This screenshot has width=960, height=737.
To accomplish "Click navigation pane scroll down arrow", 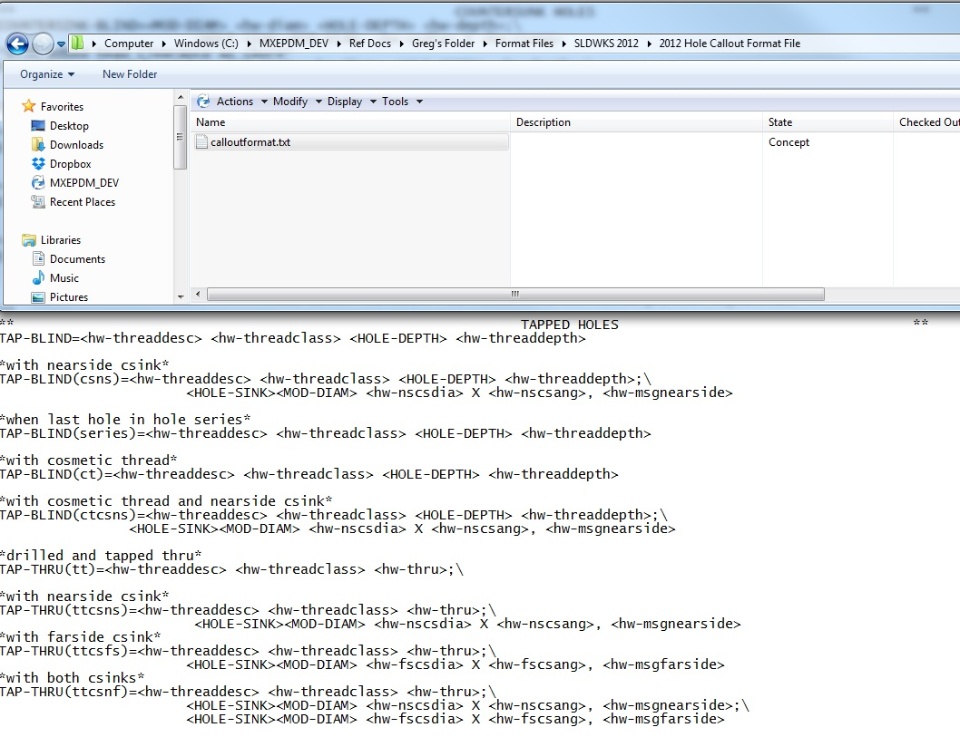I will pyautogui.click(x=180, y=297).
